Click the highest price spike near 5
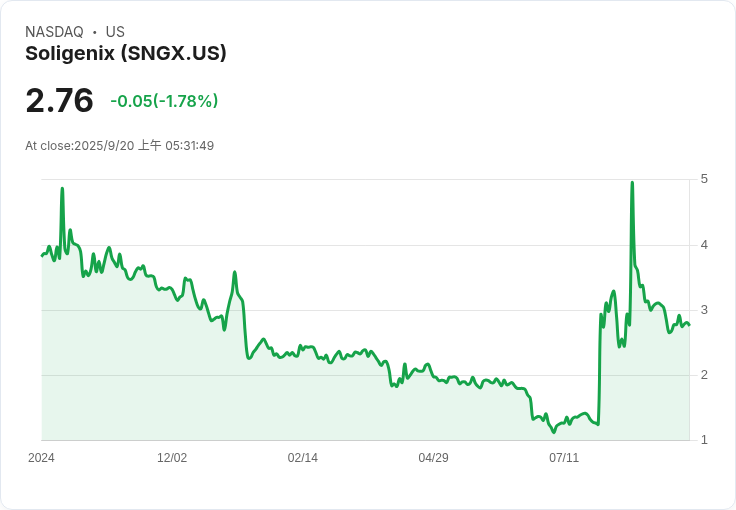Viewport: 736px width, 510px height. 632,183
